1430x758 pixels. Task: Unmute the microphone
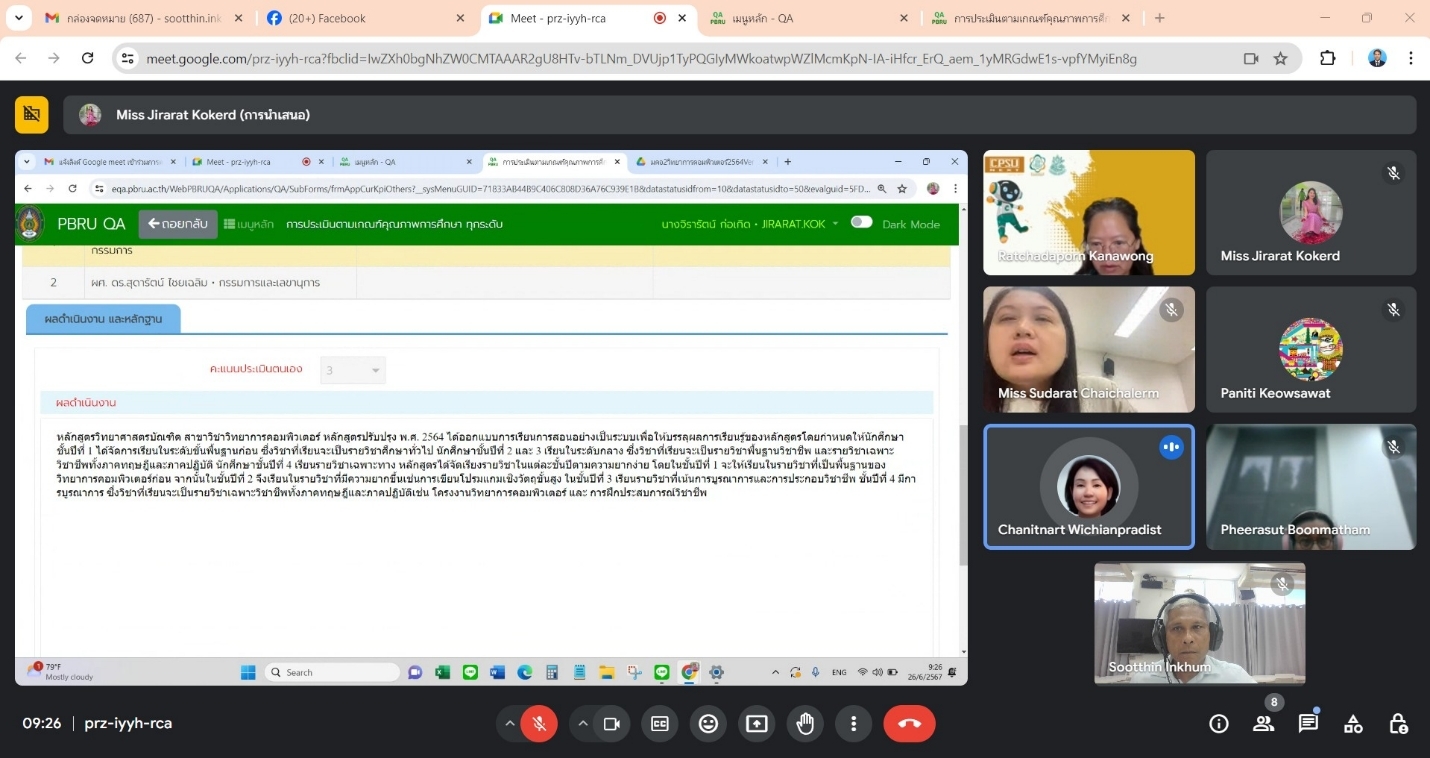[539, 724]
